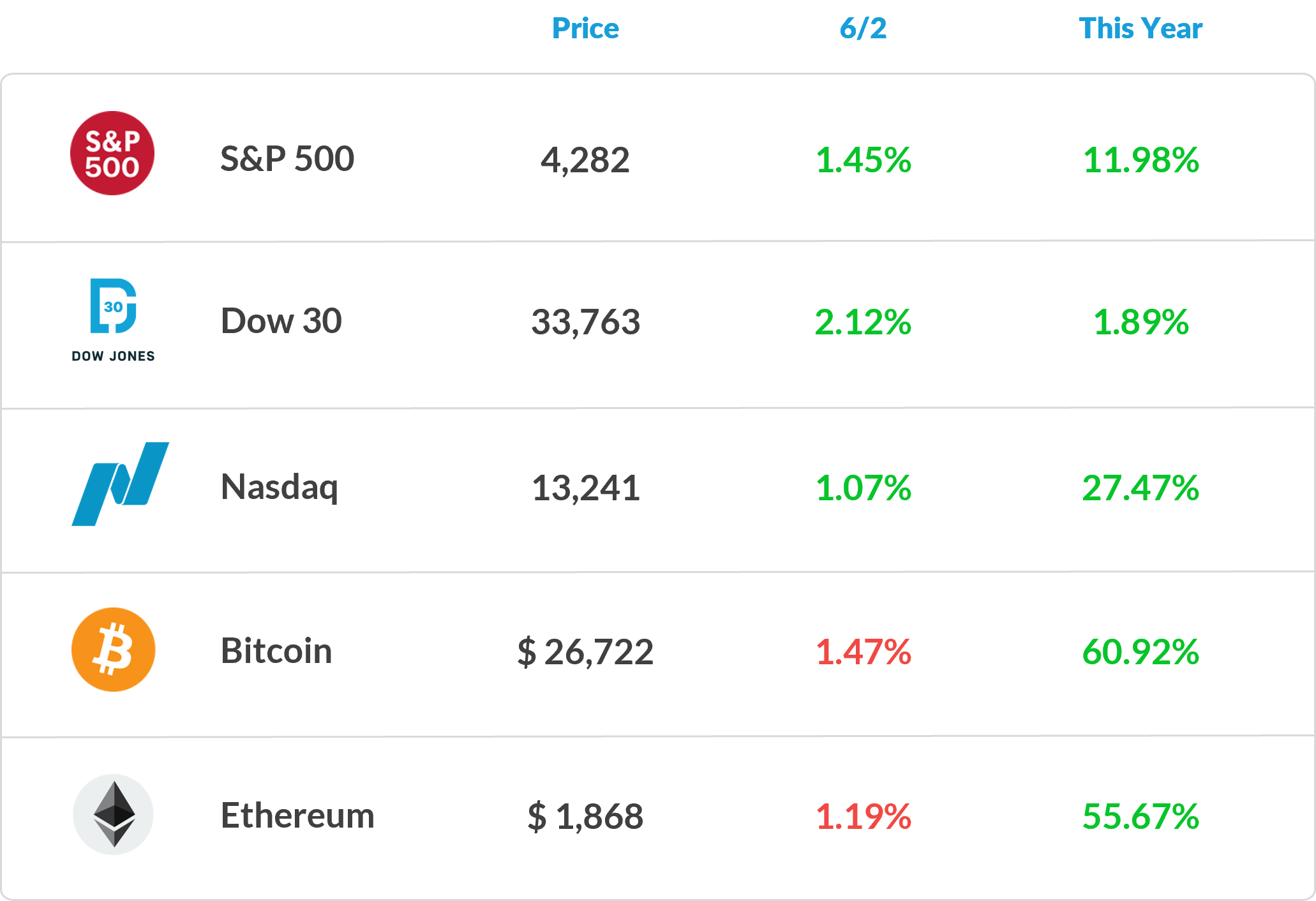Screen dimensions: 1316x901
Task: Open the S&P 500 name label
Action: pyautogui.click(x=287, y=158)
